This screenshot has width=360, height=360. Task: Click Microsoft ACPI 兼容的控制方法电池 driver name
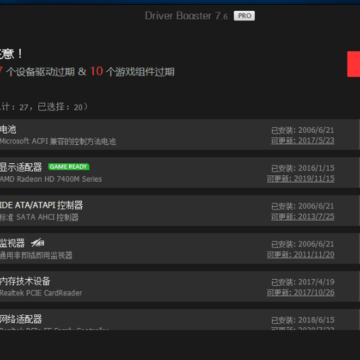pos(58,141)
